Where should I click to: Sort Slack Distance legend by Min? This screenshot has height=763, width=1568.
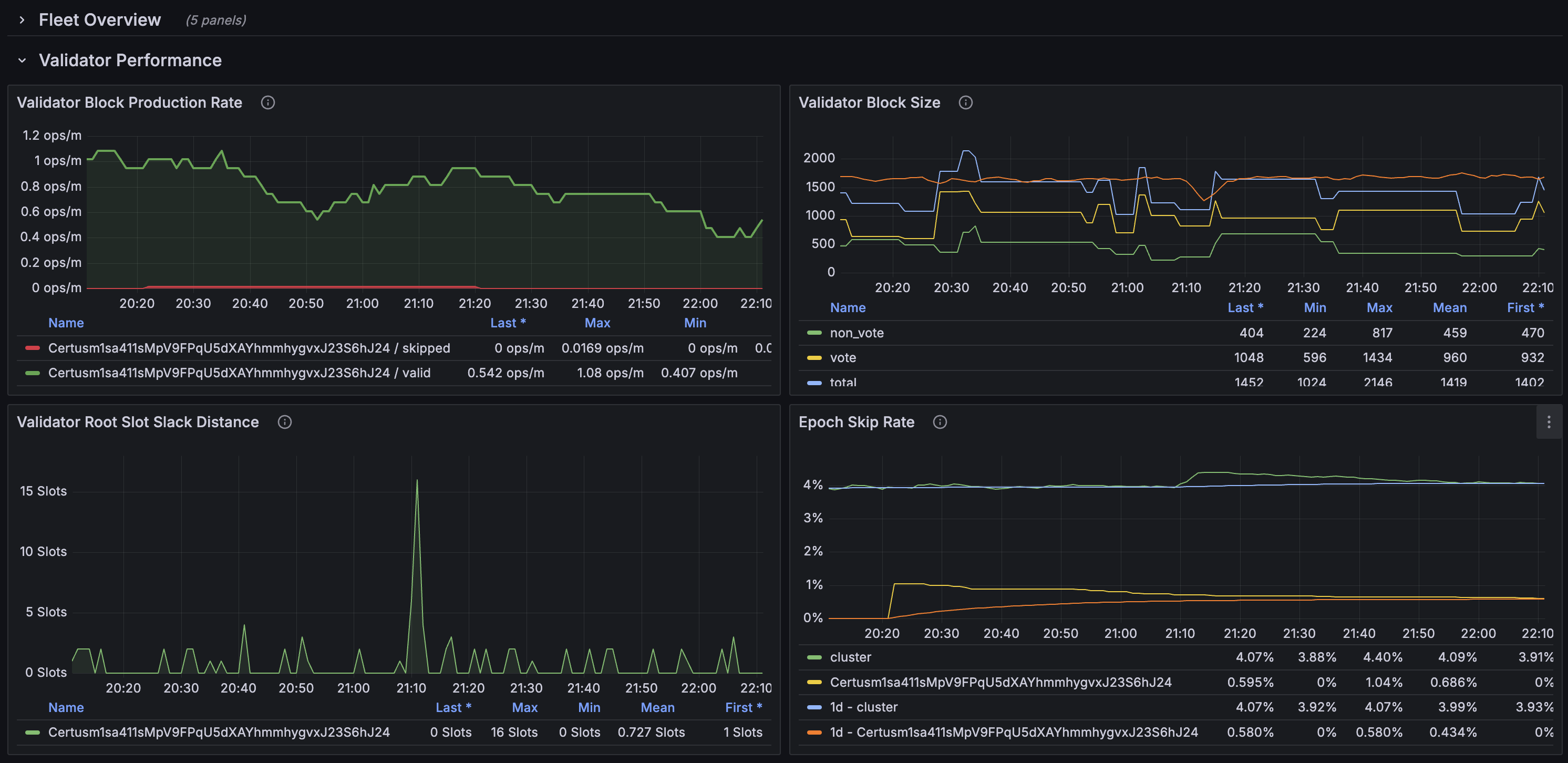[x=589, y=708]
